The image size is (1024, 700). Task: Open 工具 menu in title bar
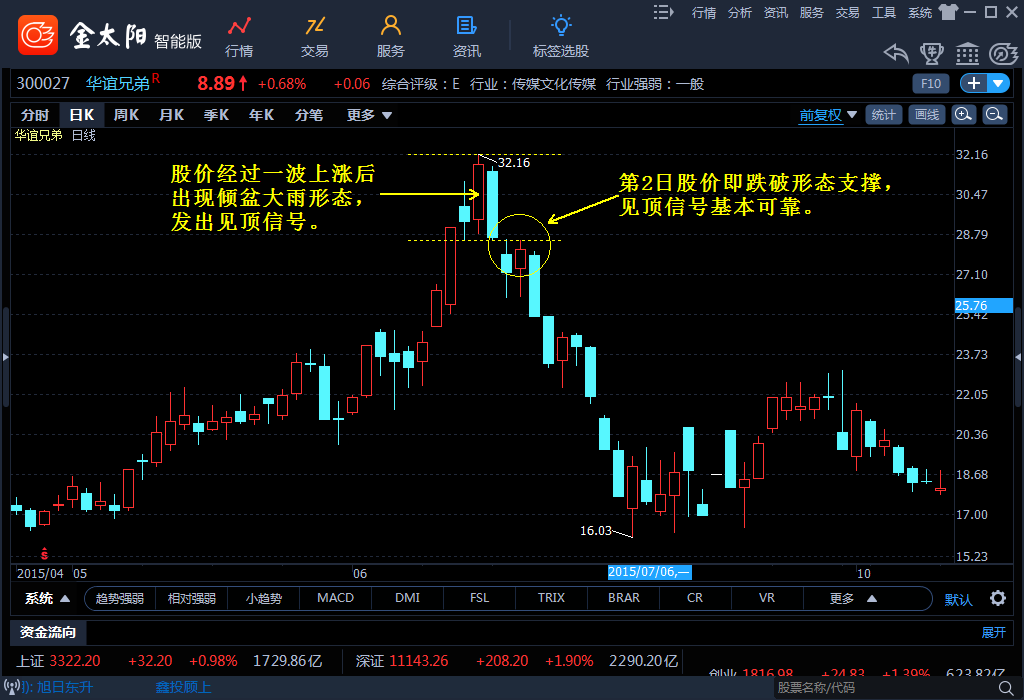coord(884,12)
